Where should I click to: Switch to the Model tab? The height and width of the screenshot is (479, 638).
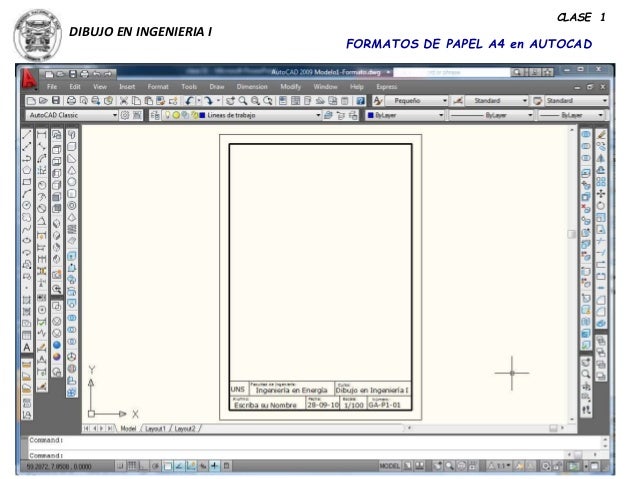(128, 429)
